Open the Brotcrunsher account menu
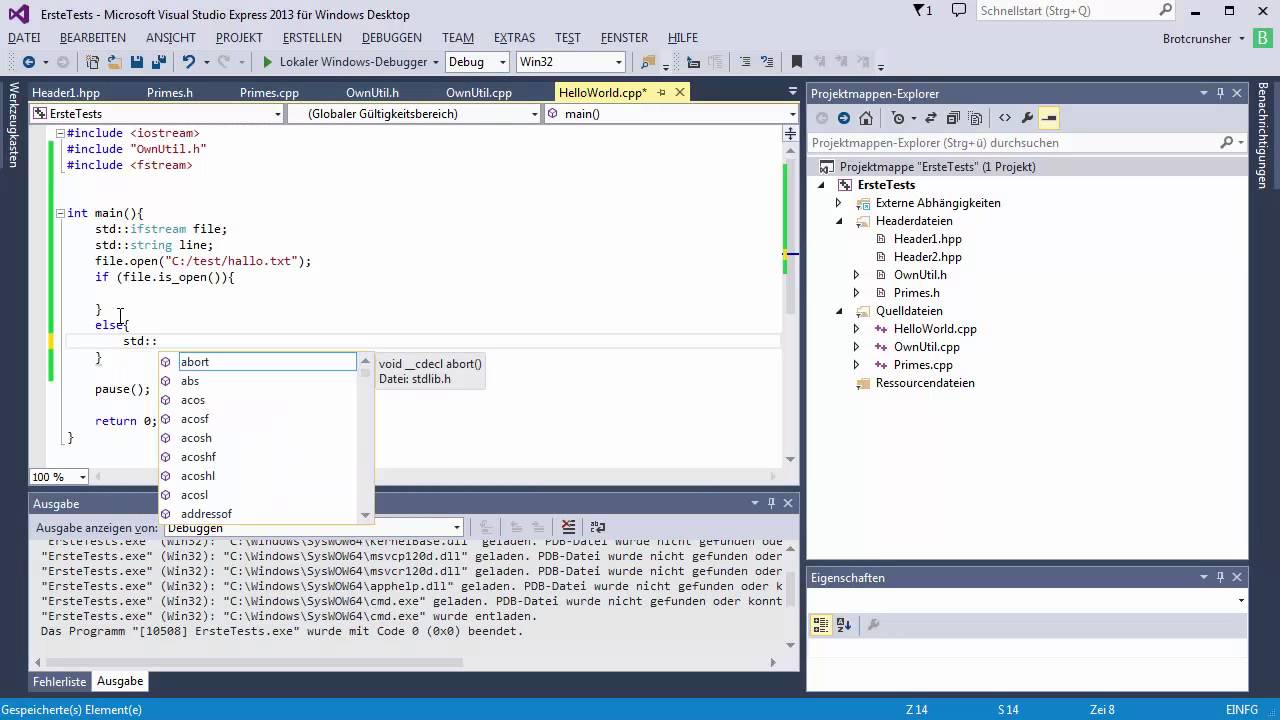The height and width of the screenshot is (720, 1280). tap(1204, 38)
